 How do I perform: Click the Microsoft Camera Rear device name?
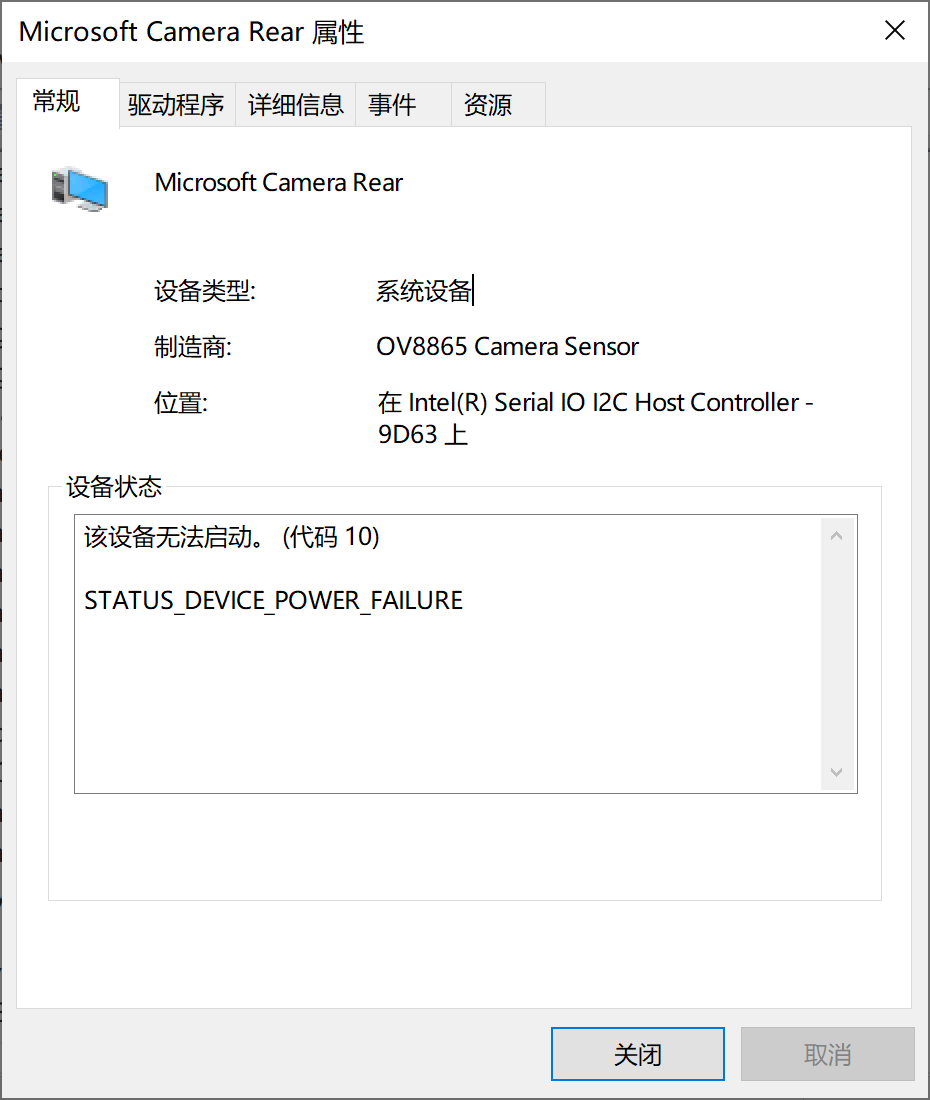tap(278, 182)
